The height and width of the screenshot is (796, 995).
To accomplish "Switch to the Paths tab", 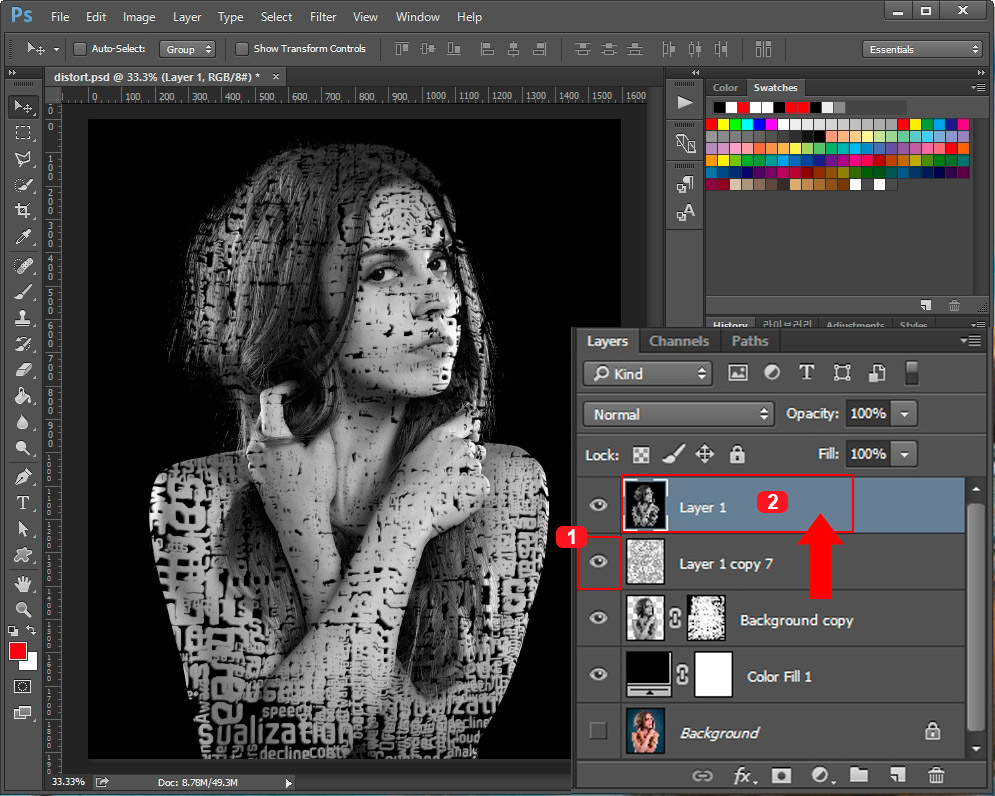I will coord(749,341).
